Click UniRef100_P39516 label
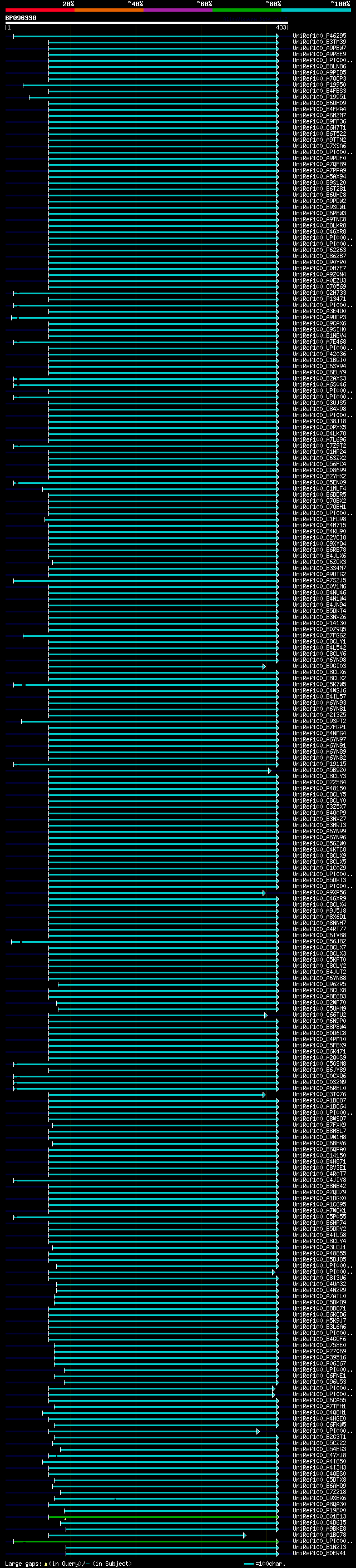The image size is (356, 1568). [319, 1357]
